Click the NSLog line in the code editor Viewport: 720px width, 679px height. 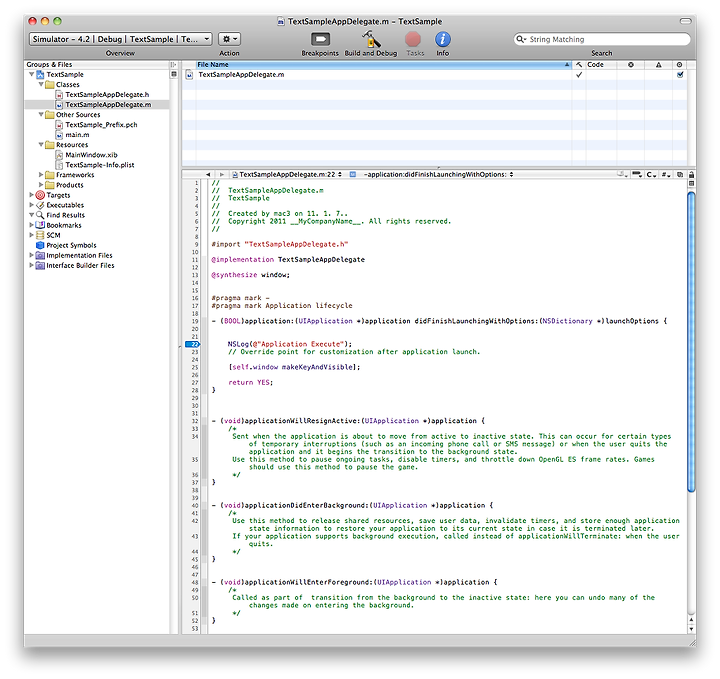pos(290,344)
